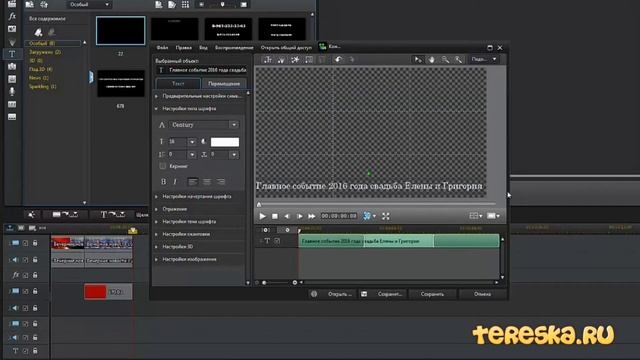
Task: Click the Отмена cancel button
Action: tap(482, 294)
